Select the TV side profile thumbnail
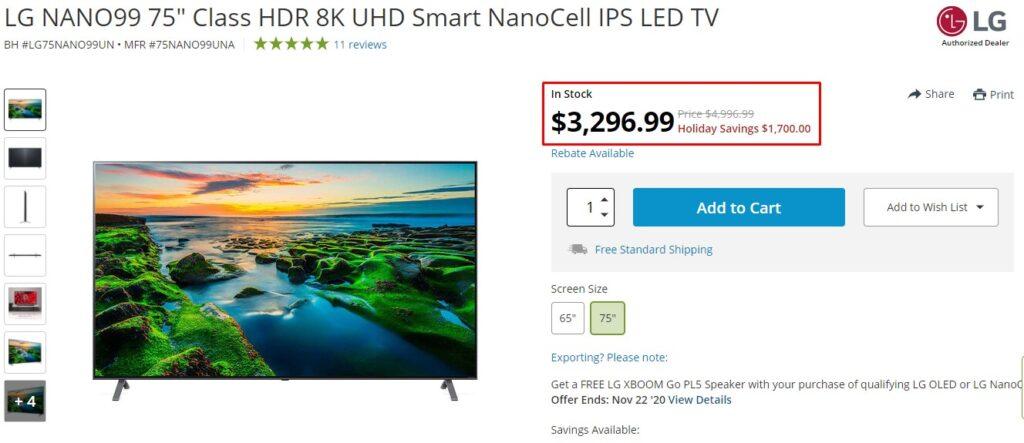The width and height of the screenshot is (1024, 443). (x=25, y=206)
